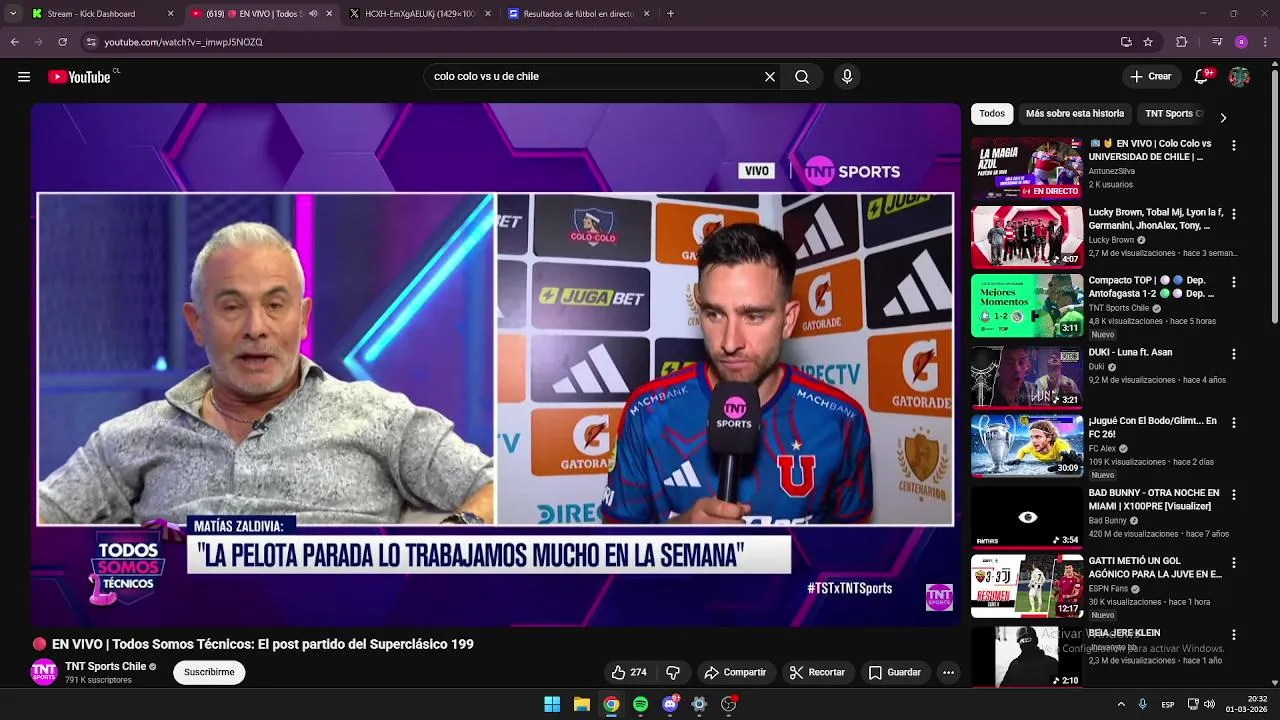
Task: Click the Crear button
Action: click(x=1151, y=77)
